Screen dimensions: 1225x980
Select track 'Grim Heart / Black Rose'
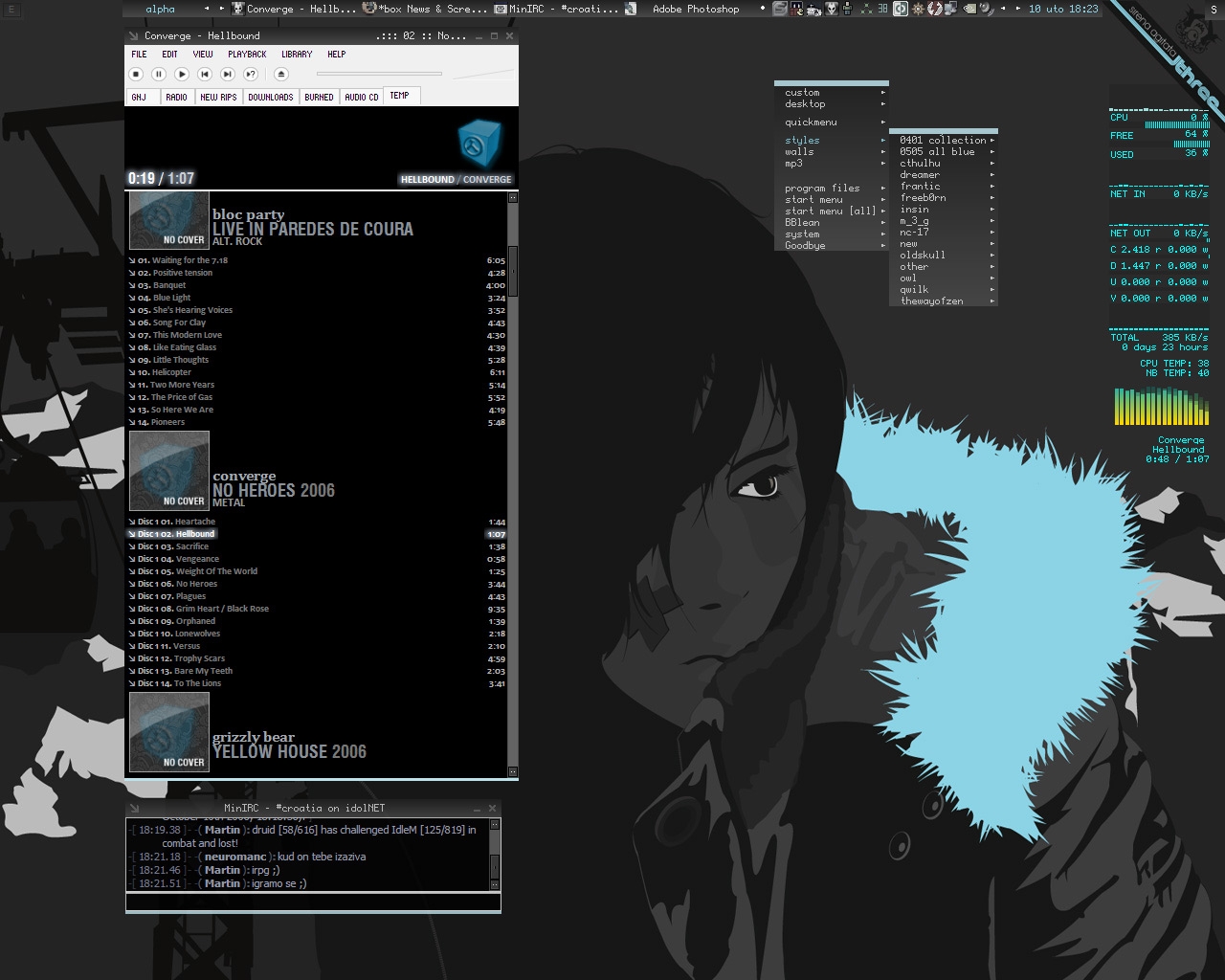coord(317,609)
